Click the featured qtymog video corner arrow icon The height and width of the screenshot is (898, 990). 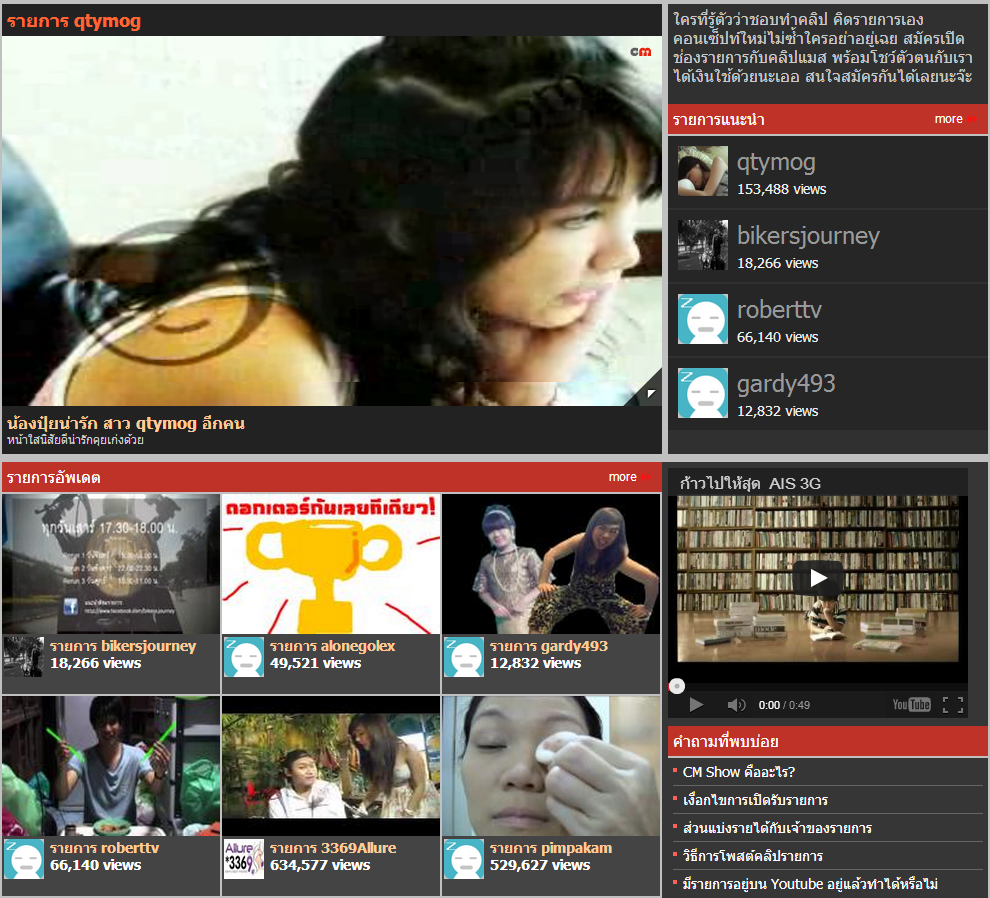pyautogui.click(x=651, y=393)
